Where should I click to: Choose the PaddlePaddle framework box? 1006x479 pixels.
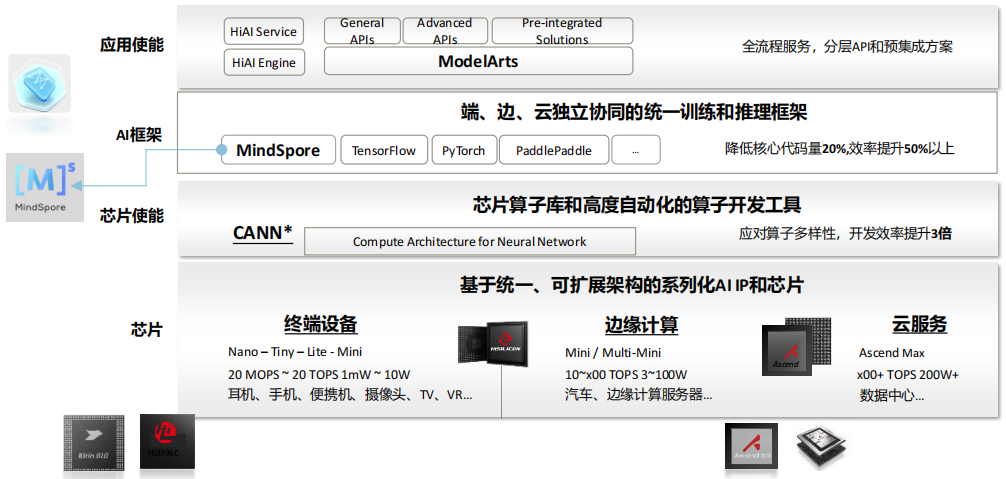click(x=553, y=150)
